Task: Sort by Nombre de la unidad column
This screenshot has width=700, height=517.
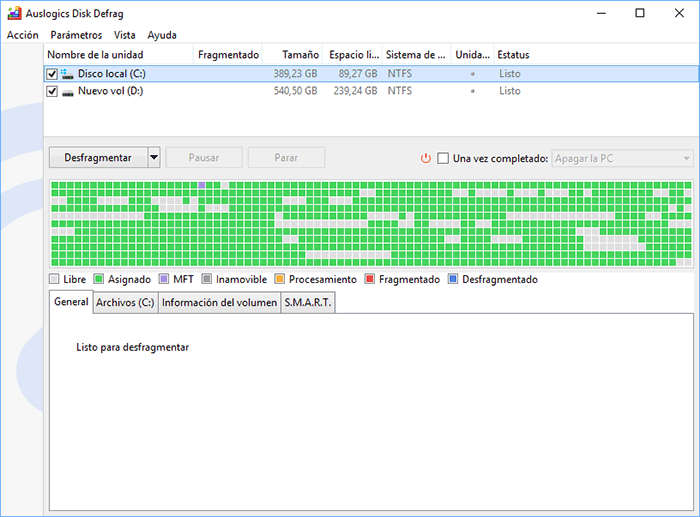Action: coord(119,54)
